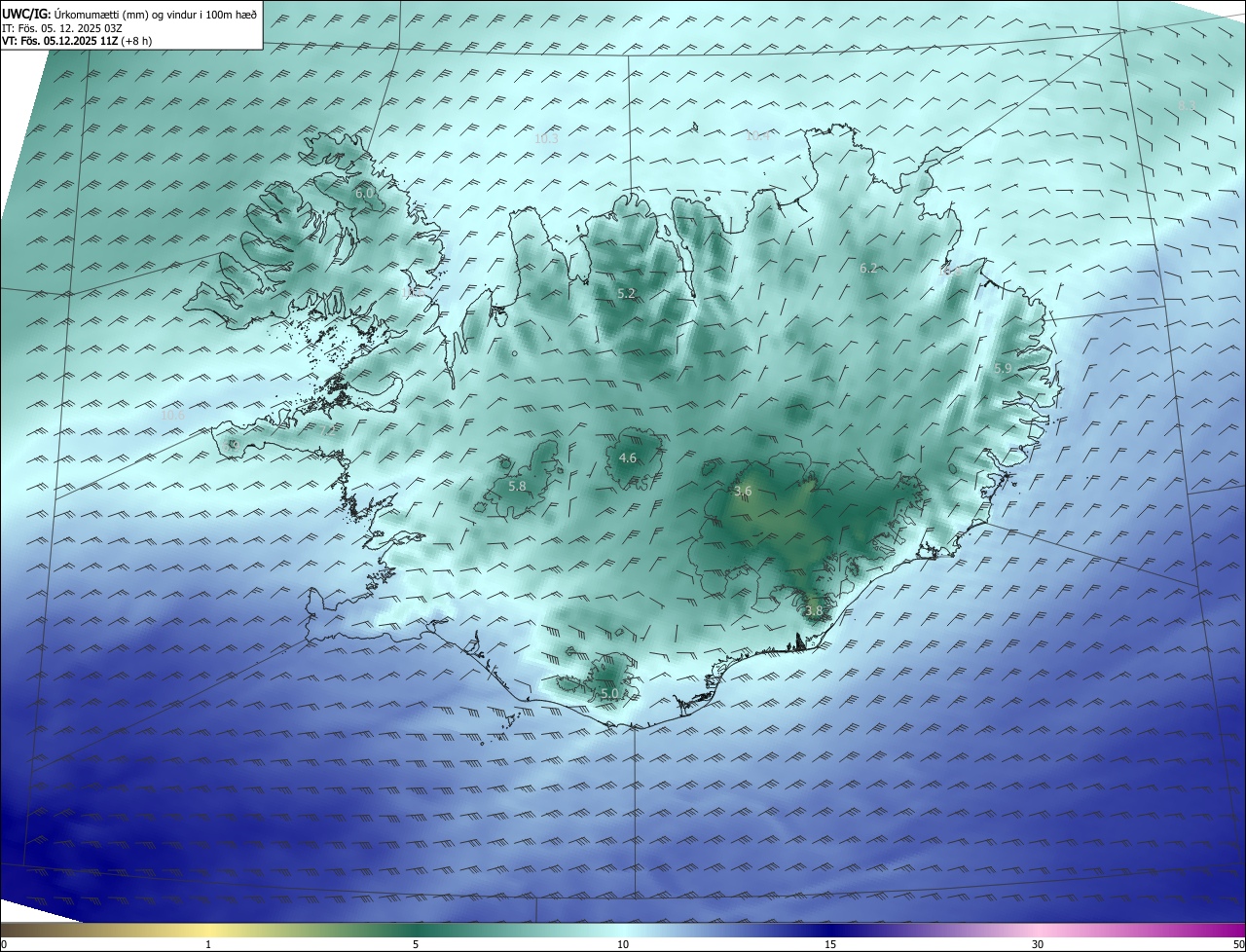Click the 0 label on the color scale

pos(4,944)
